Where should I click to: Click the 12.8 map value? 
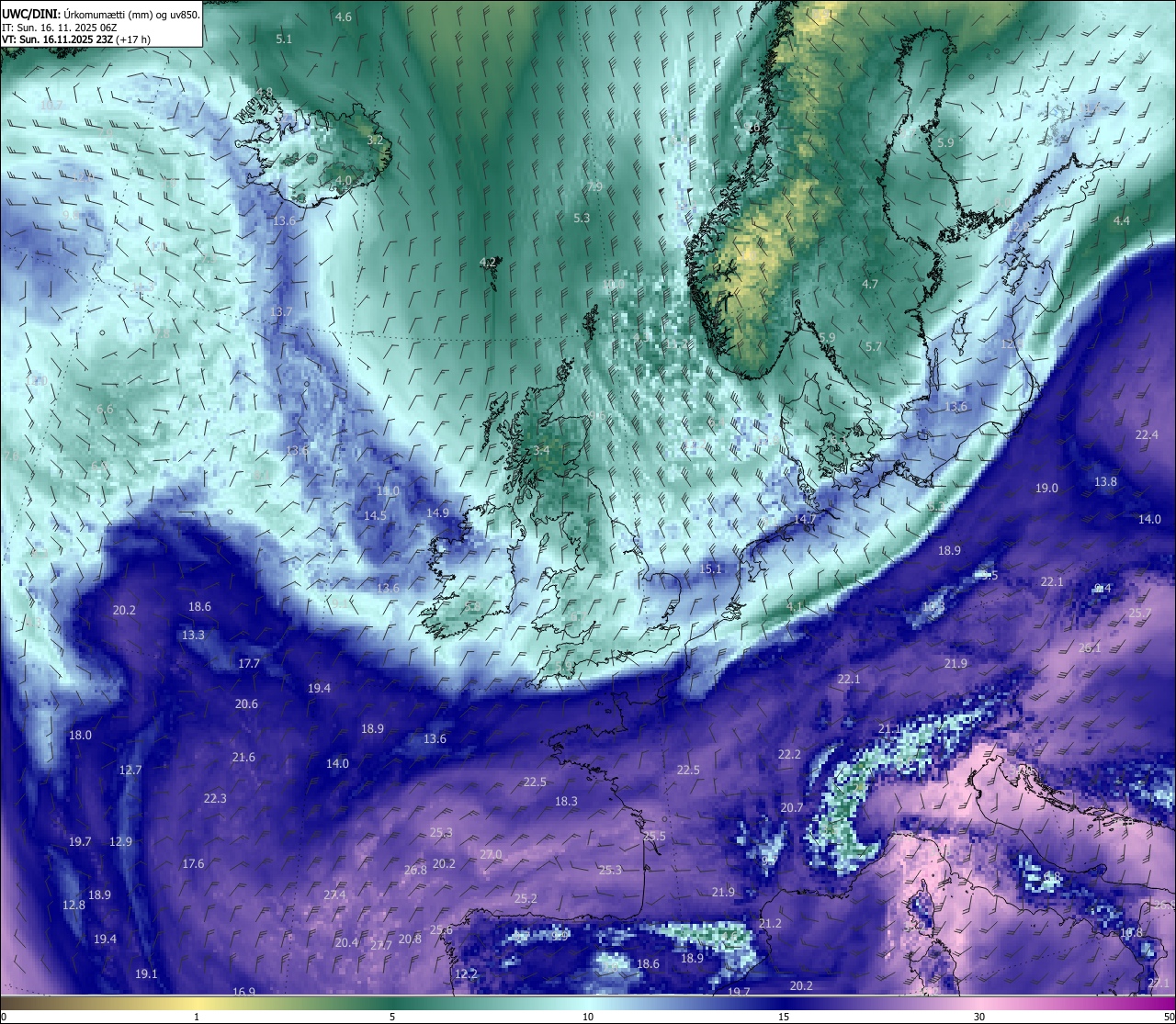click(x=73, y=906)
